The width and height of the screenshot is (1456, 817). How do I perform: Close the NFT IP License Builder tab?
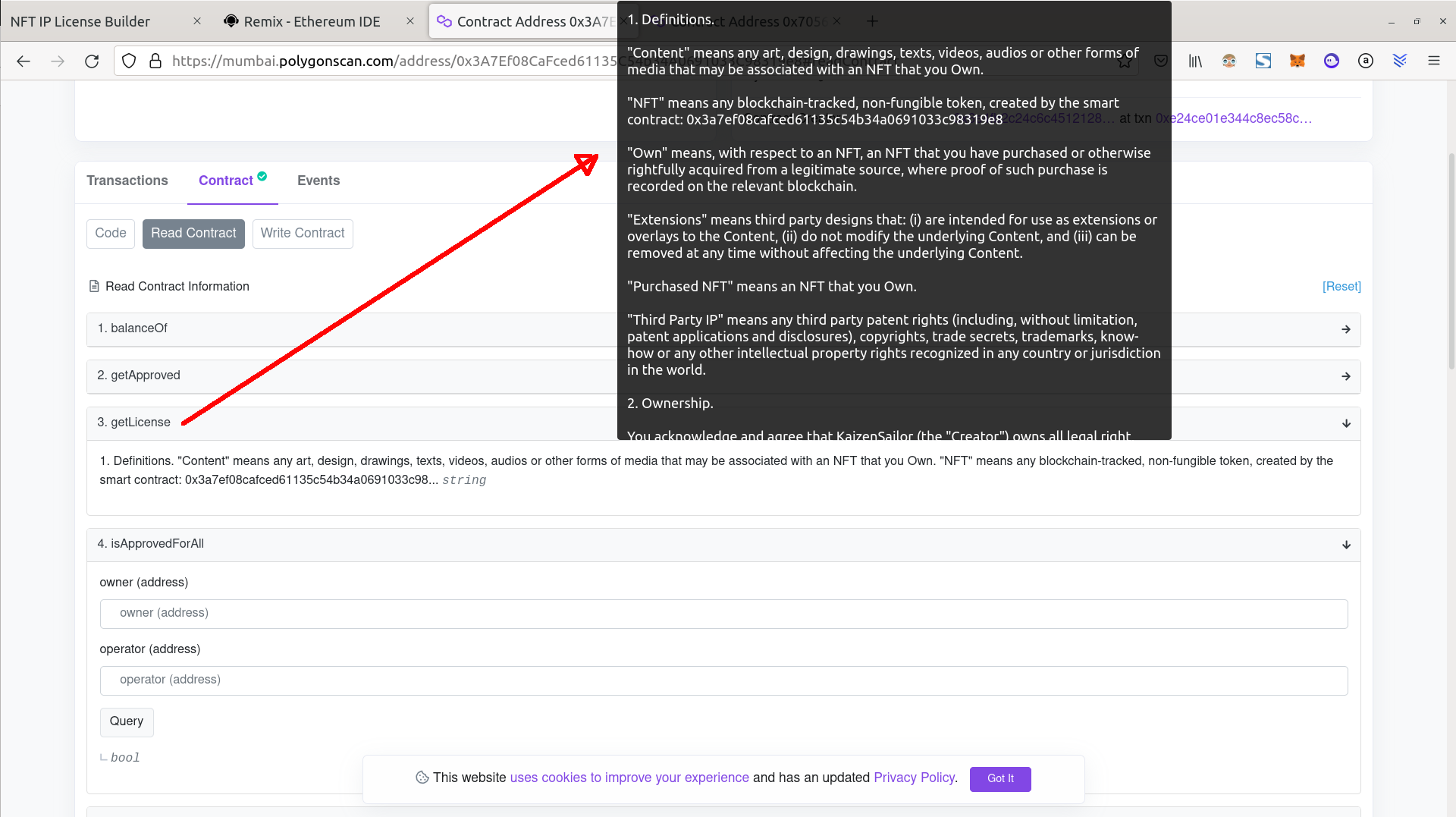point(197,21)
